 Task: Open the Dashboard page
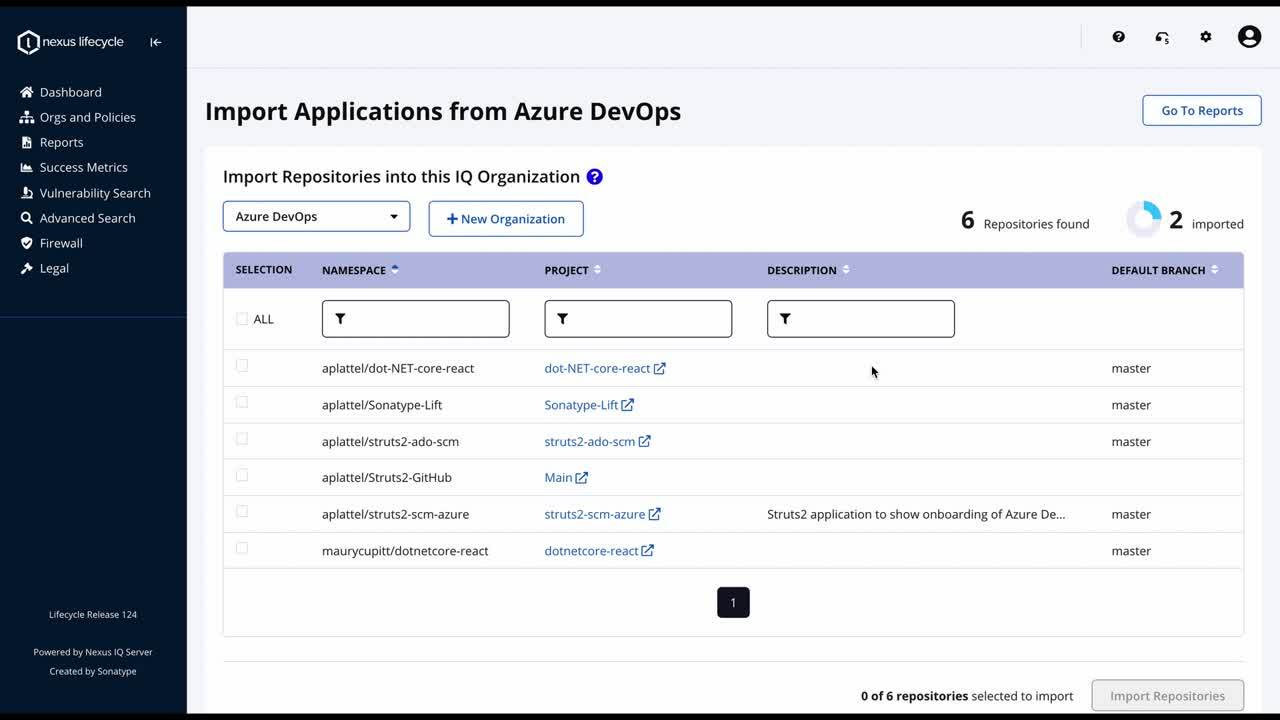70,92
